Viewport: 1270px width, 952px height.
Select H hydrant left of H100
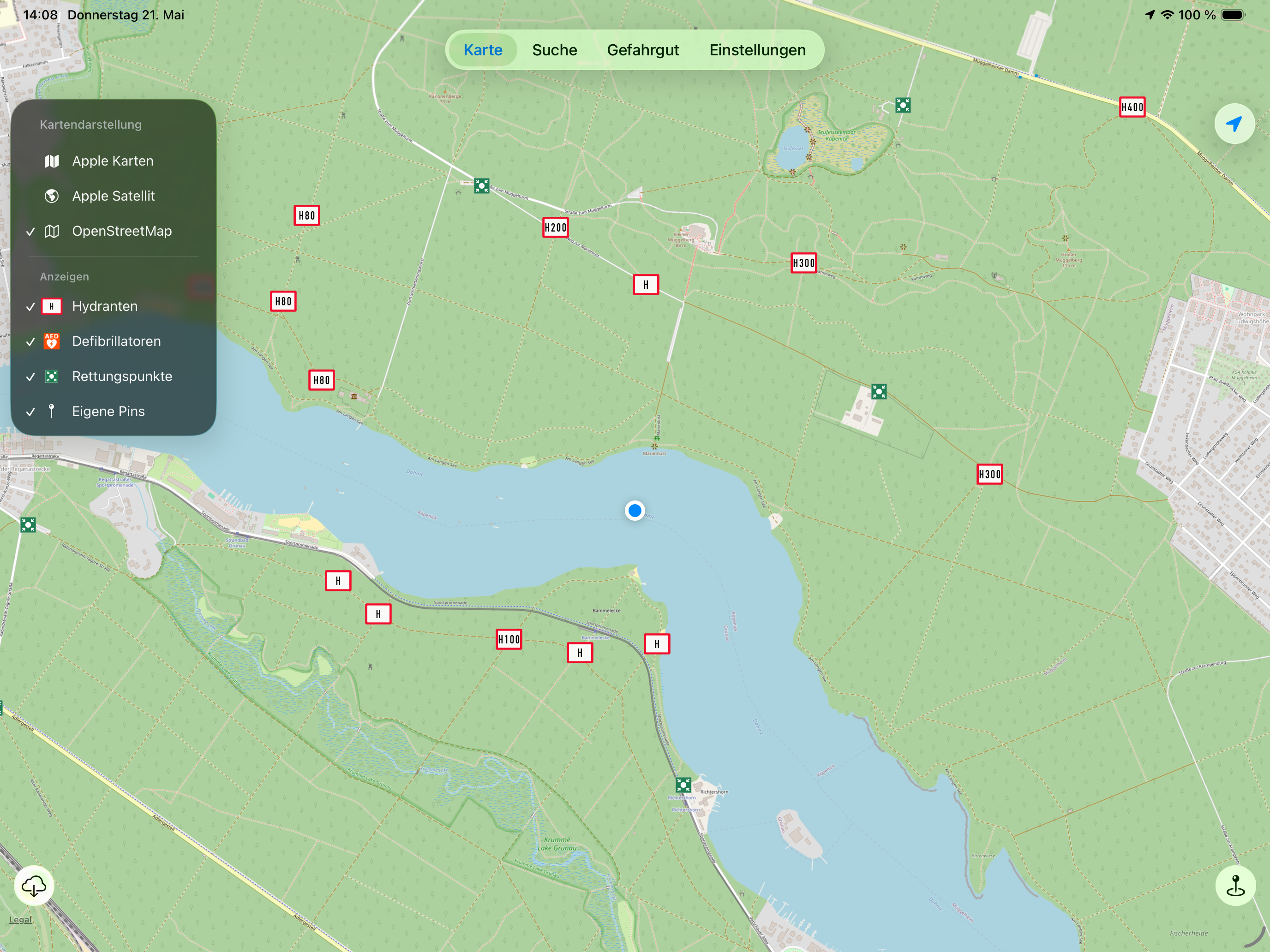(378, 614)
